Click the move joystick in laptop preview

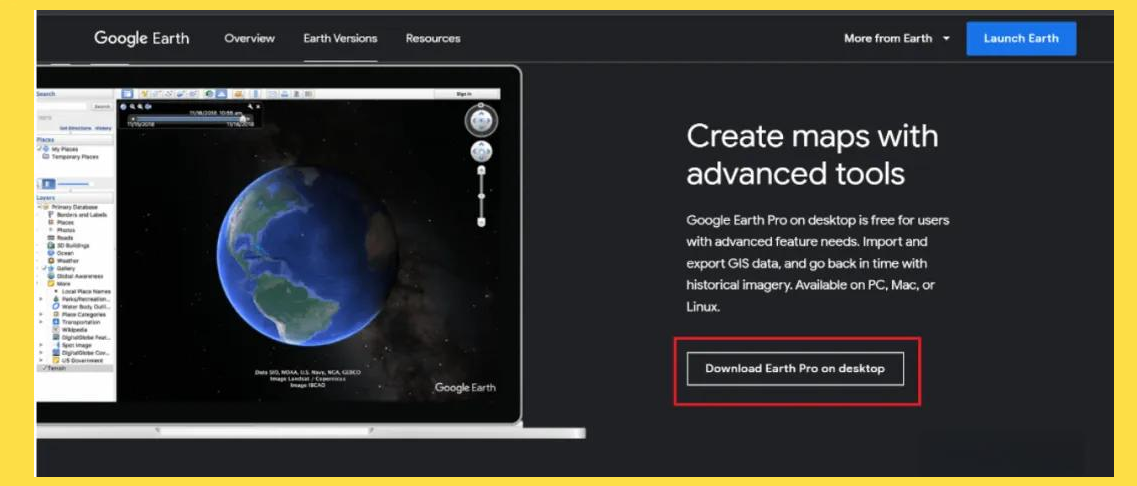(x=481, y=152)
